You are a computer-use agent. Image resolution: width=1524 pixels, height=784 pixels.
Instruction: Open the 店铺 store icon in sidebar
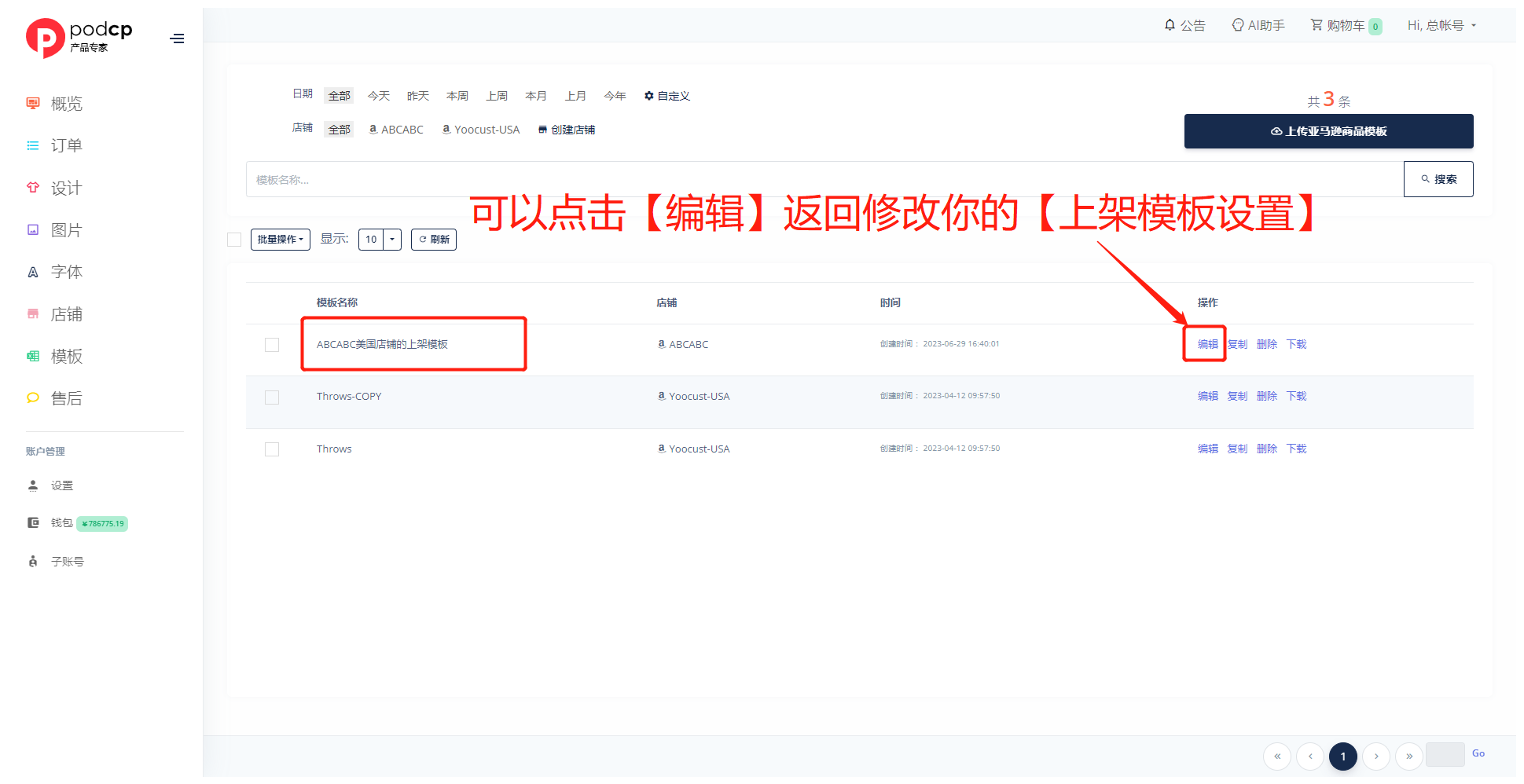coord(33,314)
